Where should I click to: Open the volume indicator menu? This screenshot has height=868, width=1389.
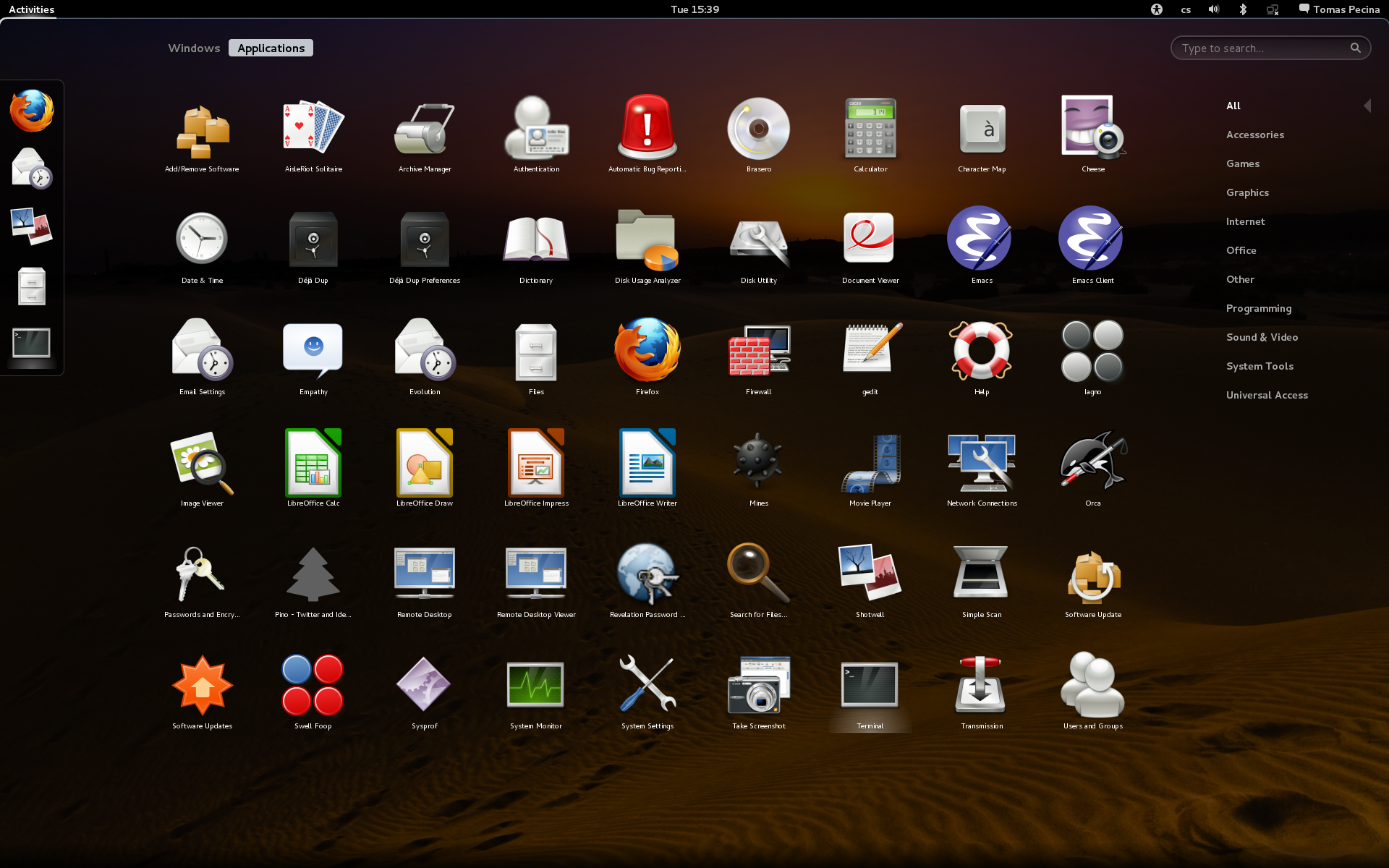(x=1214, y=9)
